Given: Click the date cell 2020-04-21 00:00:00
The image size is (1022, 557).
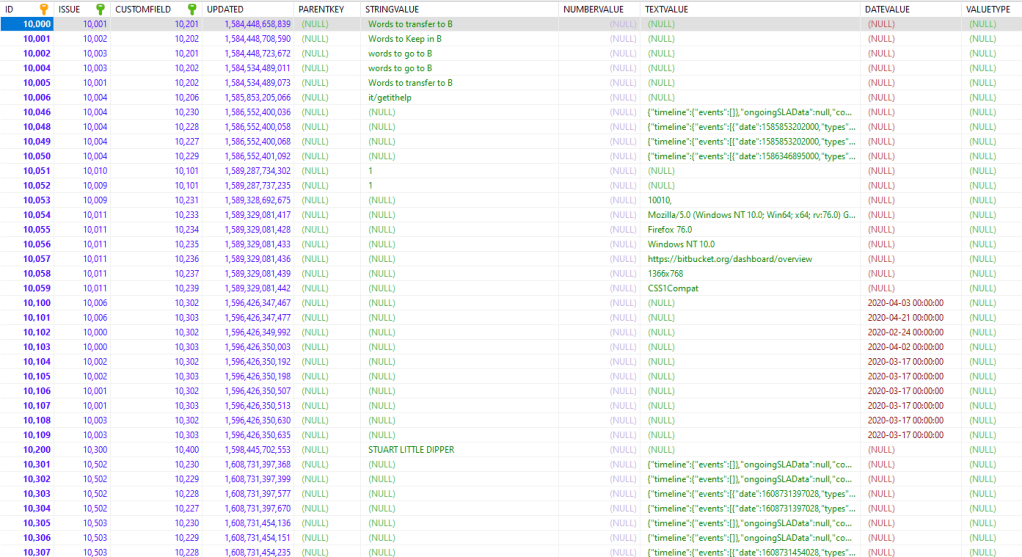Looking at the screenshot, I should [905, 317].
